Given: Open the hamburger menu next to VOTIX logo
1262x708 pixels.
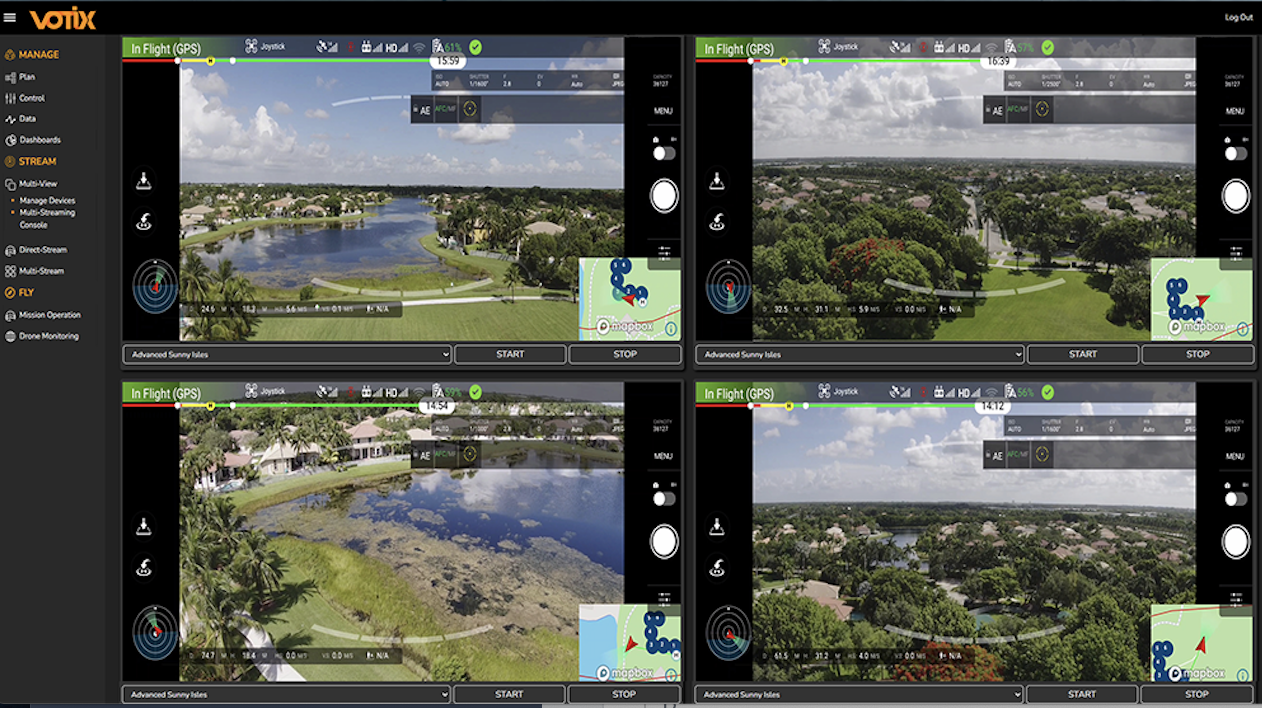Looking at the screenshot, I should click(x=10, y=17).
